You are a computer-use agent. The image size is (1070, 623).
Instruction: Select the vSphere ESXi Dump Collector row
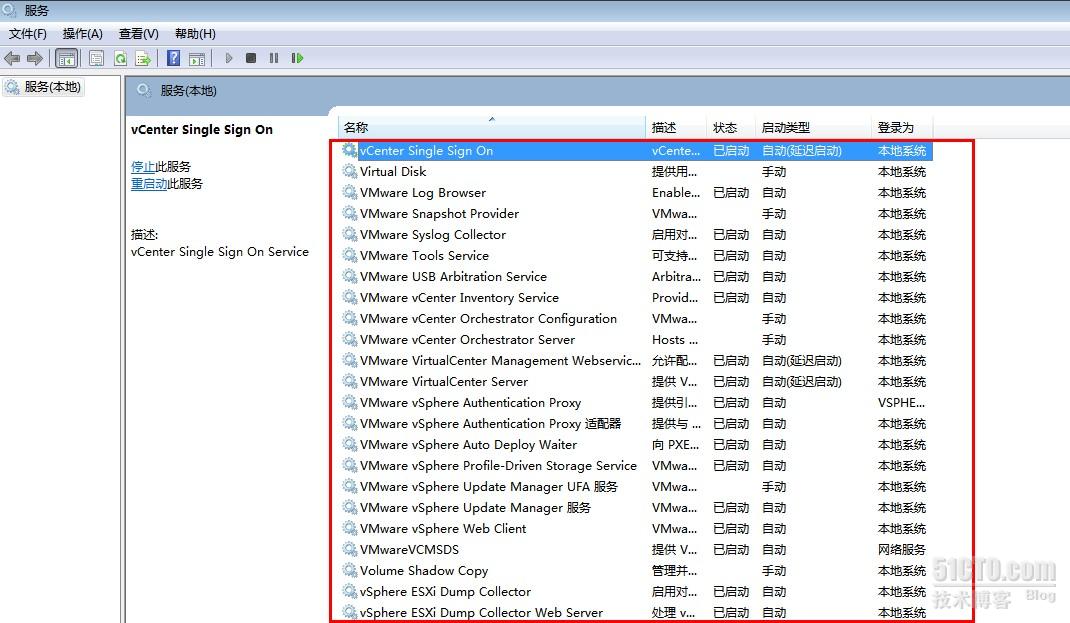click(636, 592)
